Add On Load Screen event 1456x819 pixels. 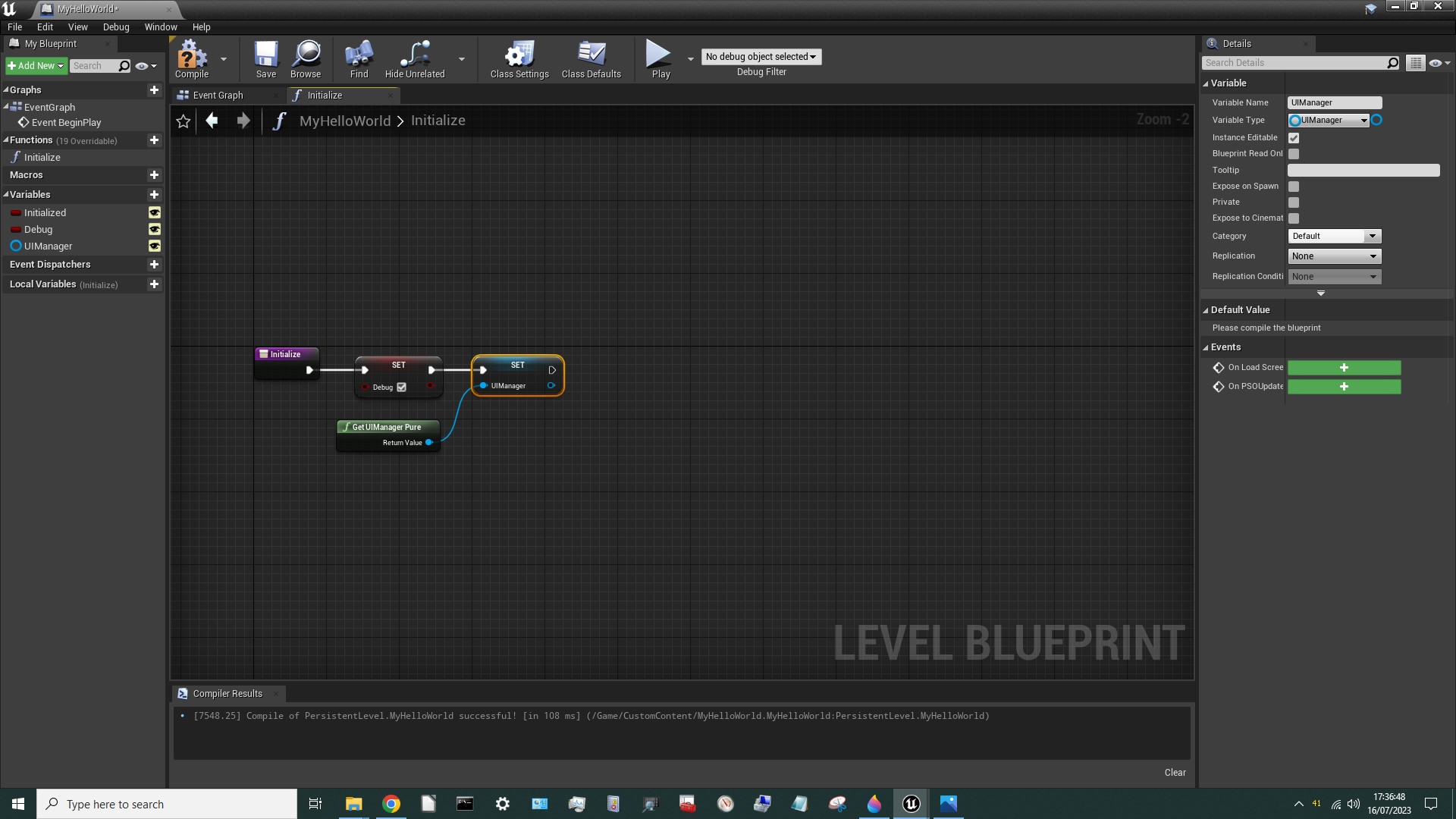tap(1344, 368)
